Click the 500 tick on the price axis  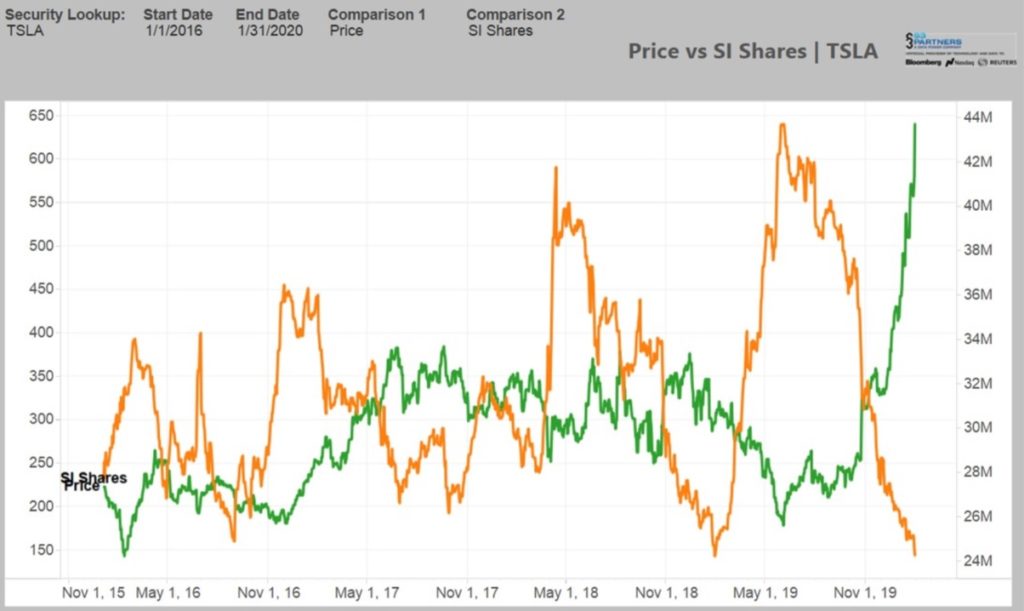(x=41, y=246)
